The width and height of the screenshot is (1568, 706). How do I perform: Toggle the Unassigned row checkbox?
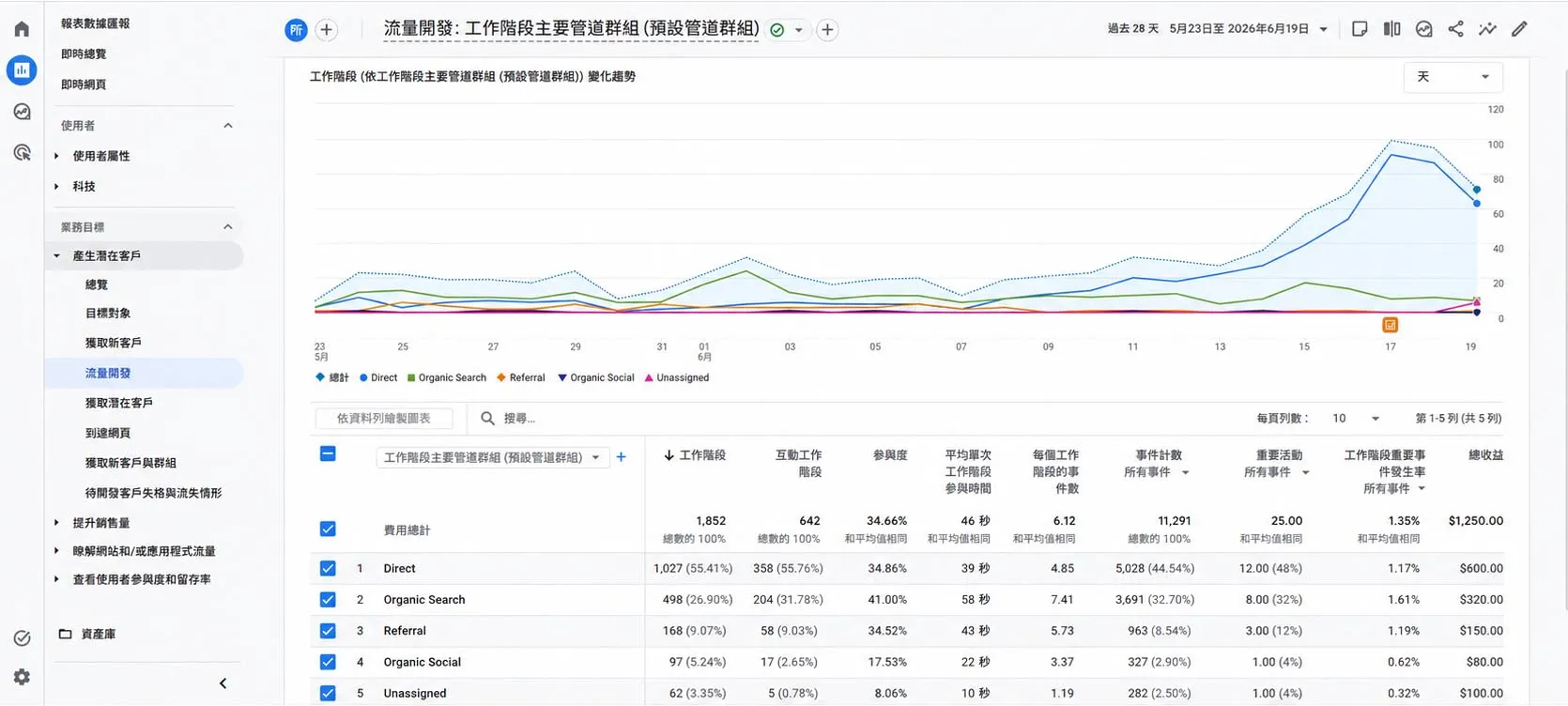point(328,693)
